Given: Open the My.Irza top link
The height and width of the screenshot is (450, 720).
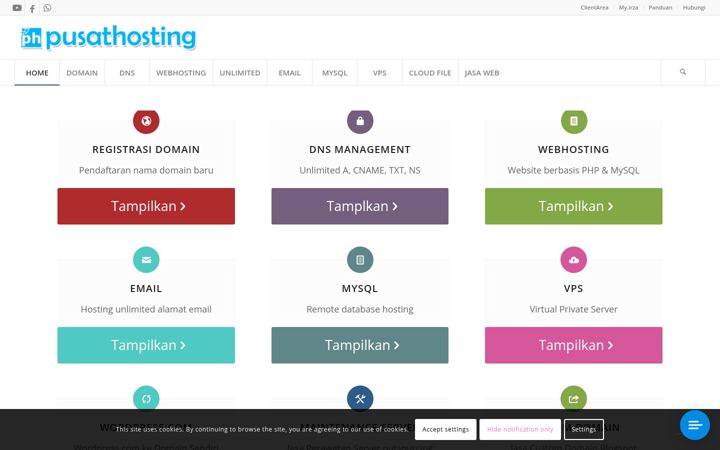Looking at the screenshot, I should [x=628, y=8].
